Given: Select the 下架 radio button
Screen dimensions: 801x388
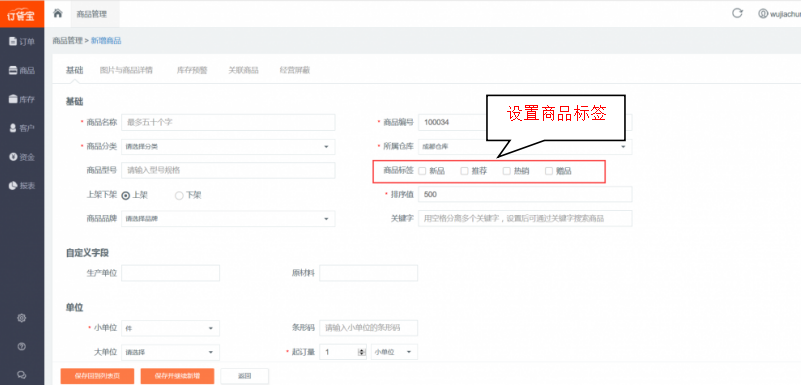Looking at the screenshot, I should point(179,196).
